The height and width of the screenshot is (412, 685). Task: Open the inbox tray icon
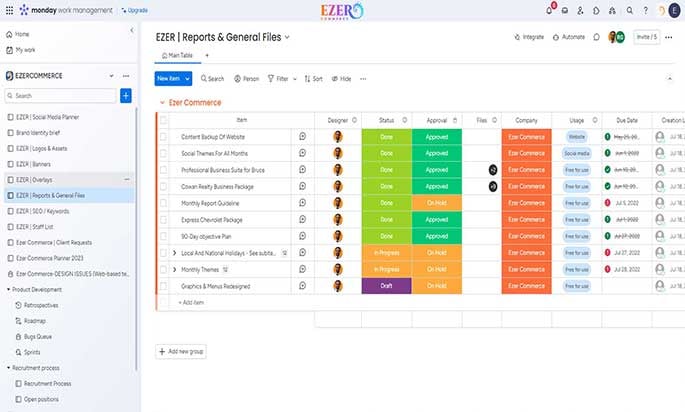coord(565,10)
